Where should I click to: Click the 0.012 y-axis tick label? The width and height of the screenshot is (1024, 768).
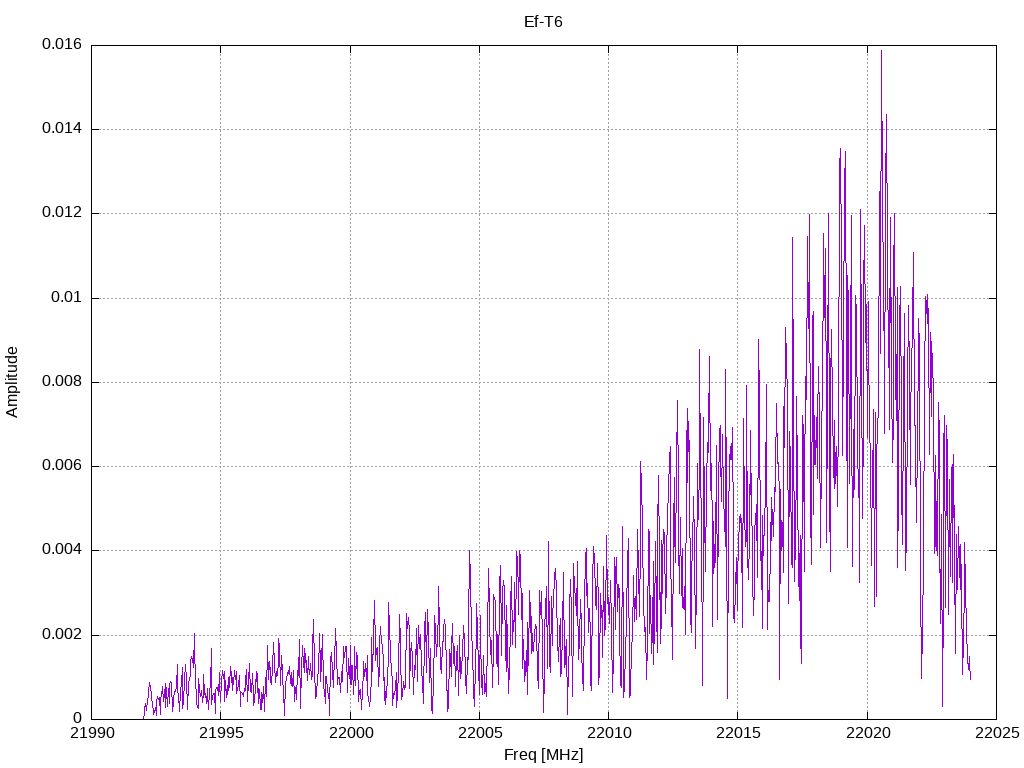(62, 213)
